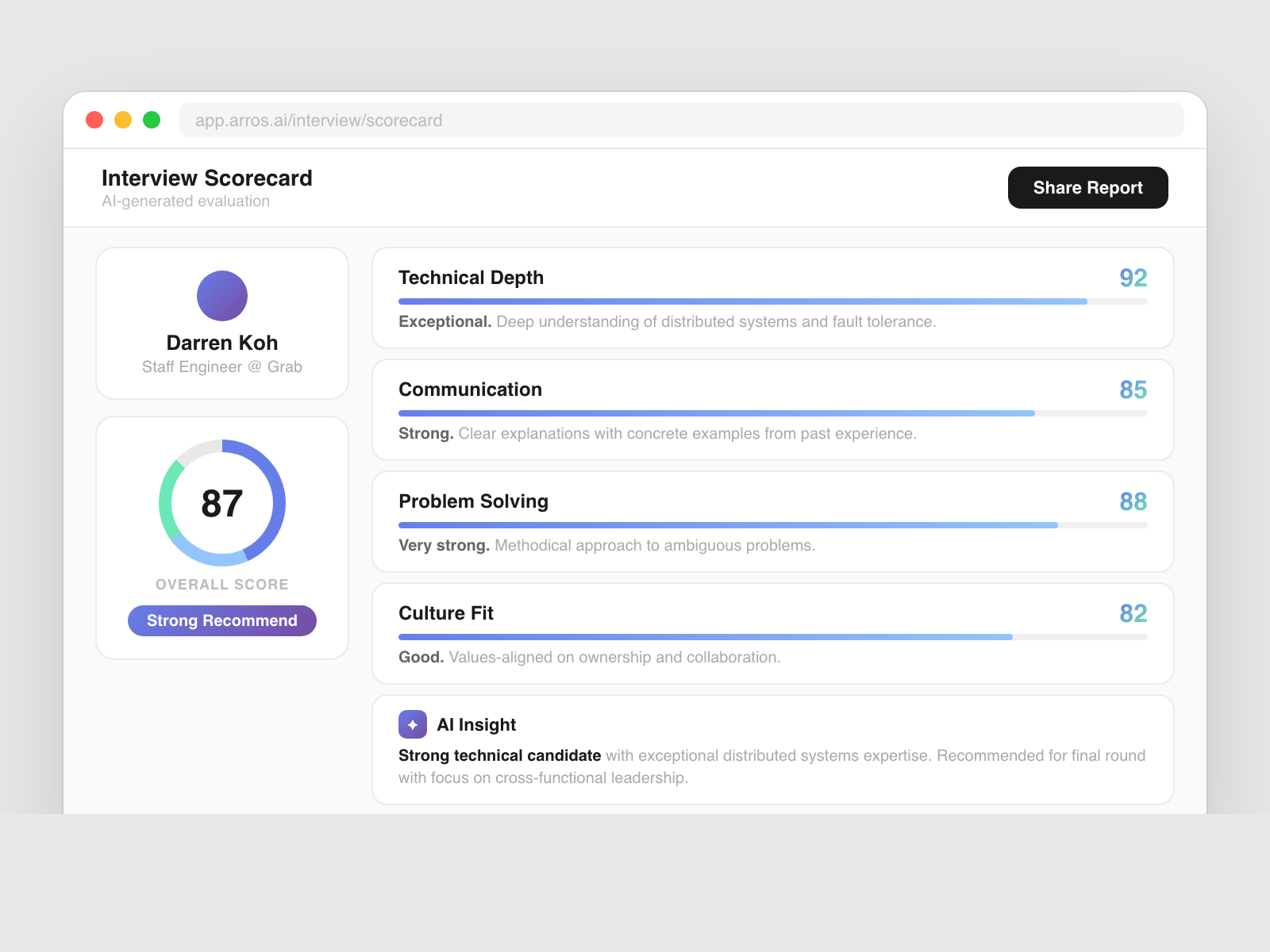Select the Culture Fit score 82
The image size is (1270, 952).
tap(1133, 613)
